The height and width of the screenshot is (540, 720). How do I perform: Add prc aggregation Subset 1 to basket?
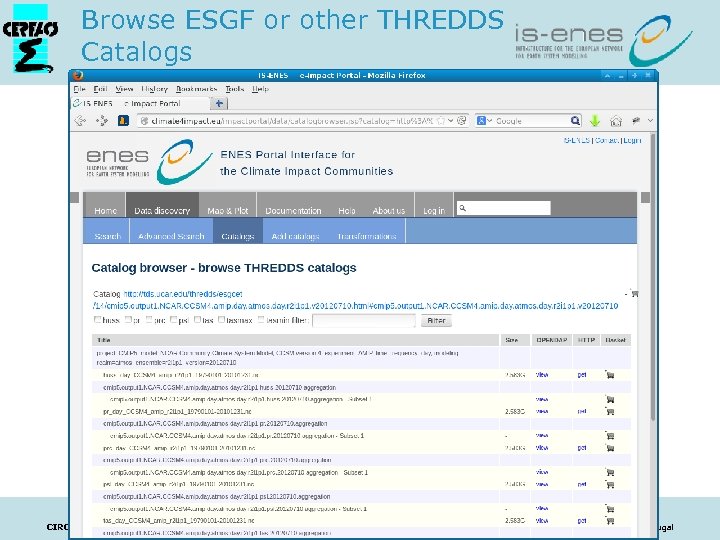tap(610, 472)
